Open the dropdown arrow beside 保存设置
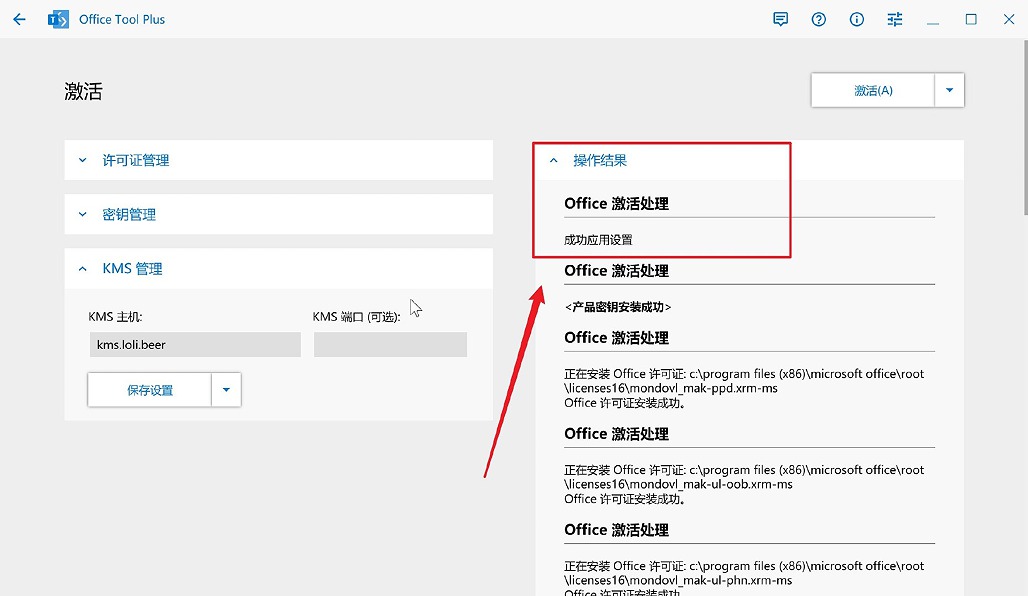The width and height of the screenshot is (1028, 596). tap(226, 390)
